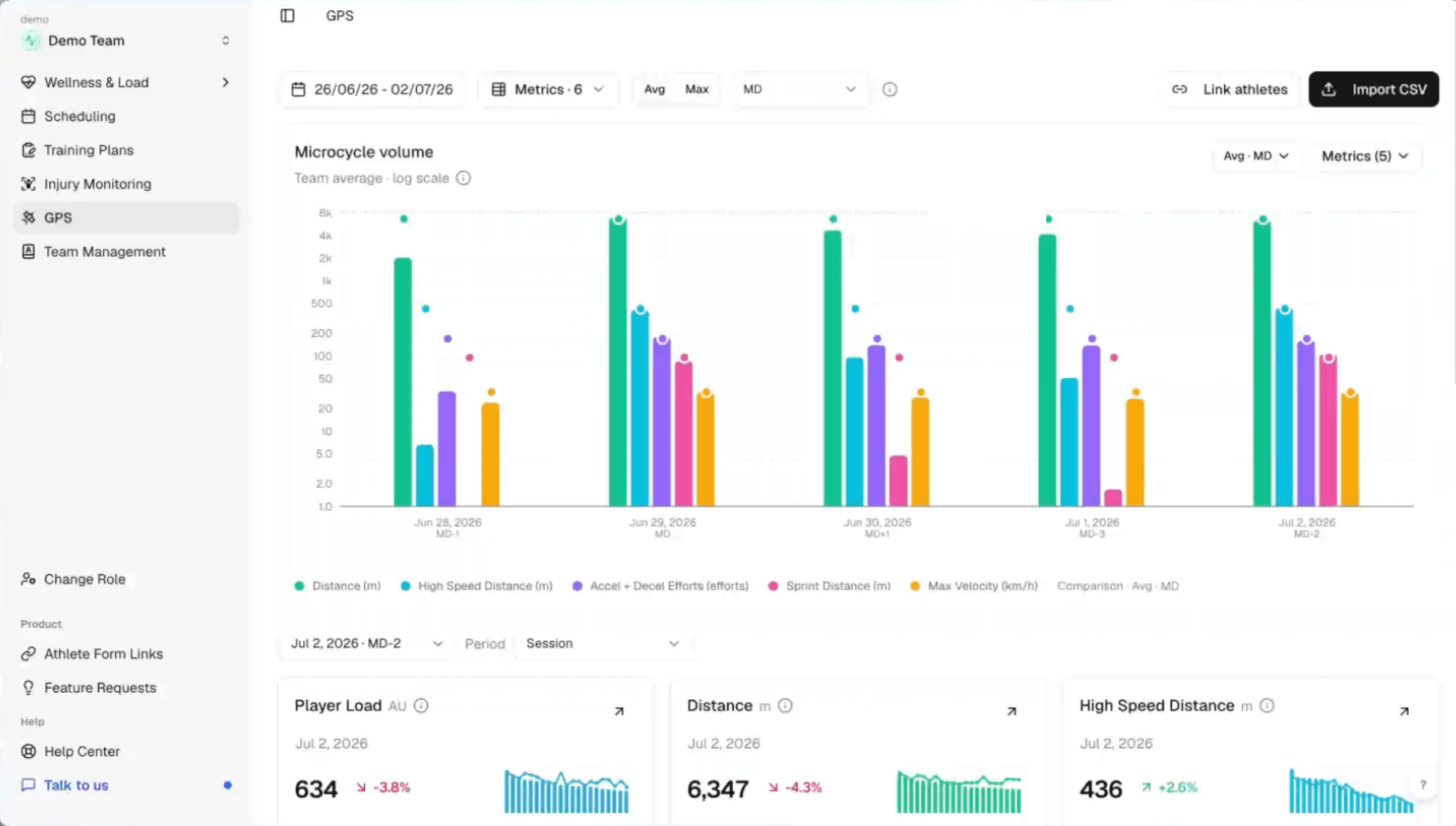Open the Period Session dropdown
1456x826 pixels.
click(602, 644)
